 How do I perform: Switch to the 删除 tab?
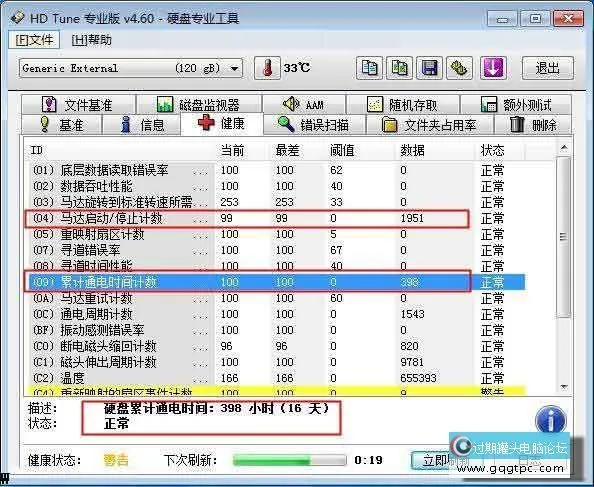coord(533,124)
